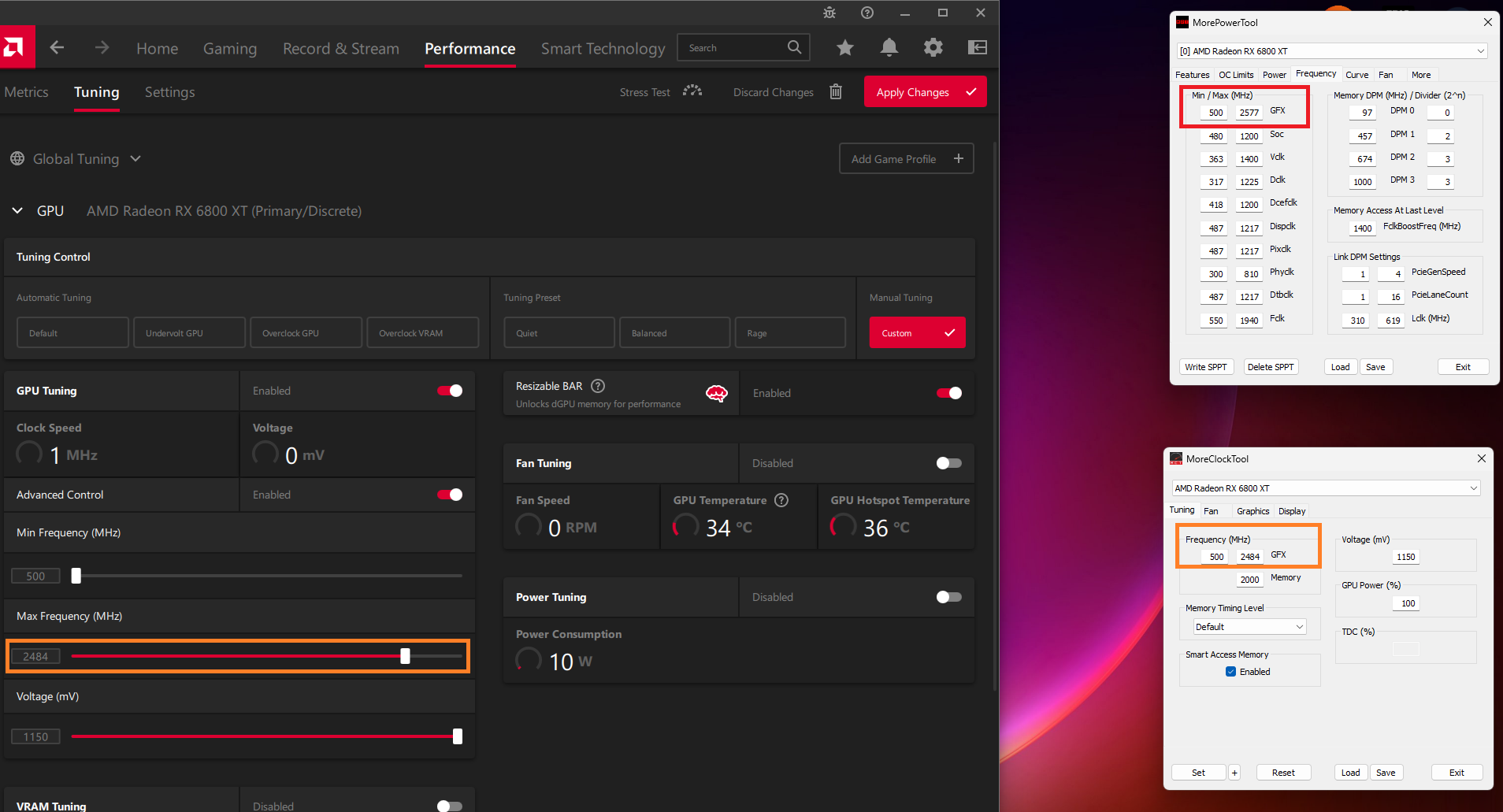Enable the VRAM Tuning switch
The width and height of the screenshot is (1503, 812).
click(450, 806)
